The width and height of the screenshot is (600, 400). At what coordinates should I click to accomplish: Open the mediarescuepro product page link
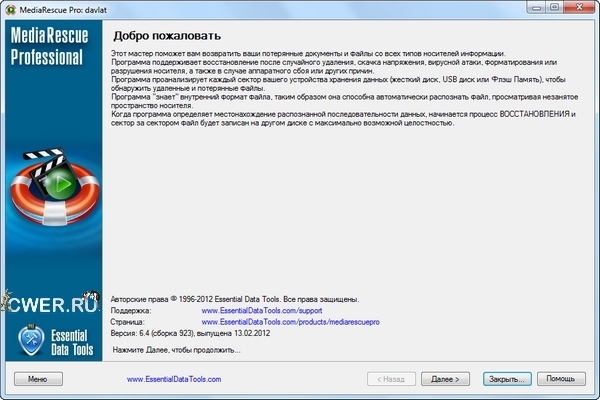point(290,322)
